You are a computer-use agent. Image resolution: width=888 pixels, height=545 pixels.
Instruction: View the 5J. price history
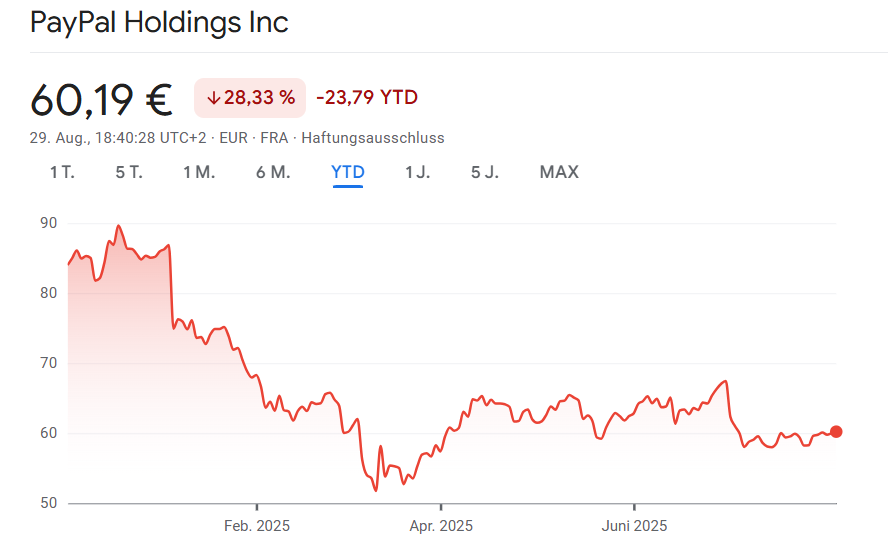(485, 172)
